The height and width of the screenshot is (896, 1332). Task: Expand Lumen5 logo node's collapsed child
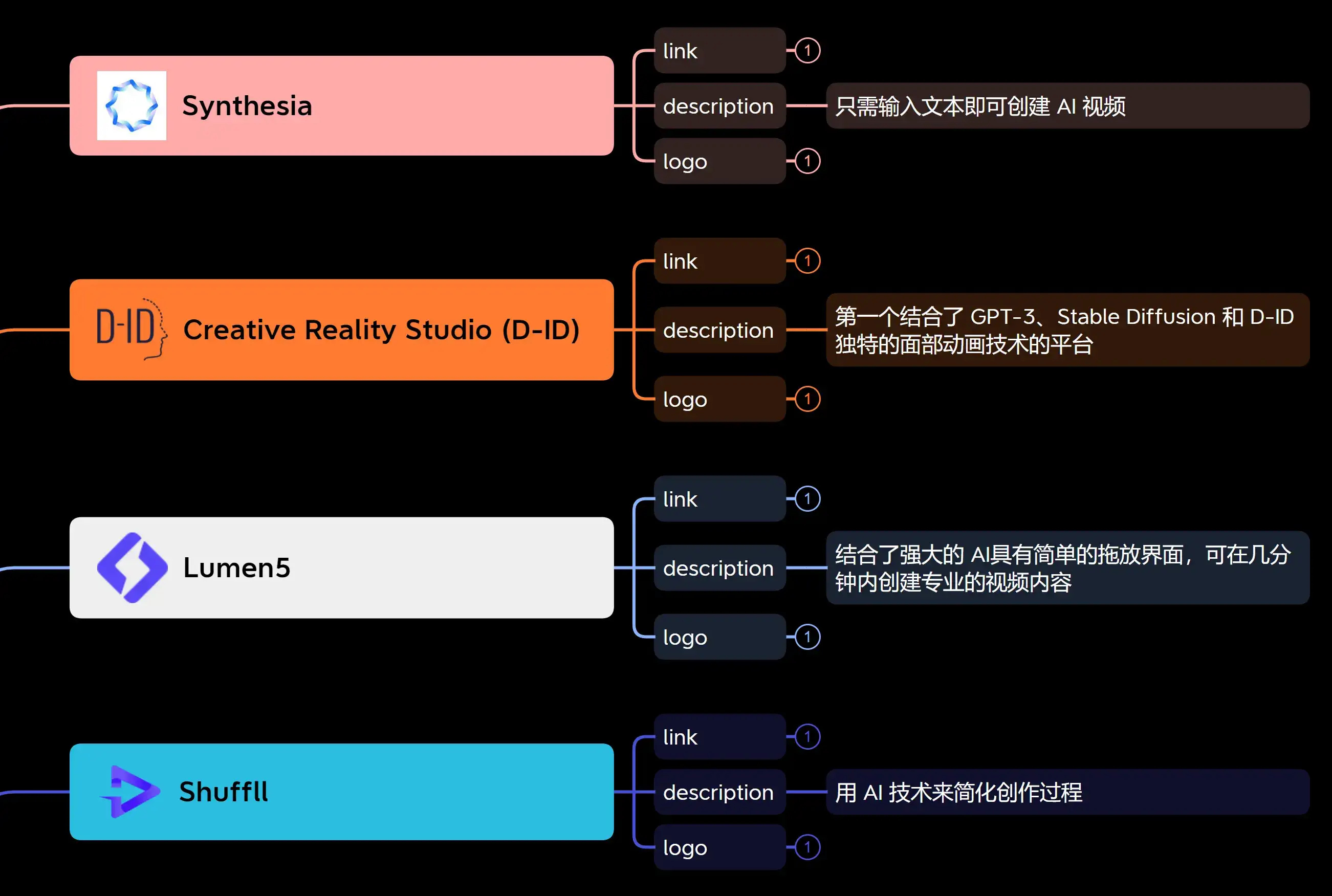pyautogui.click(x=807, y=637)
